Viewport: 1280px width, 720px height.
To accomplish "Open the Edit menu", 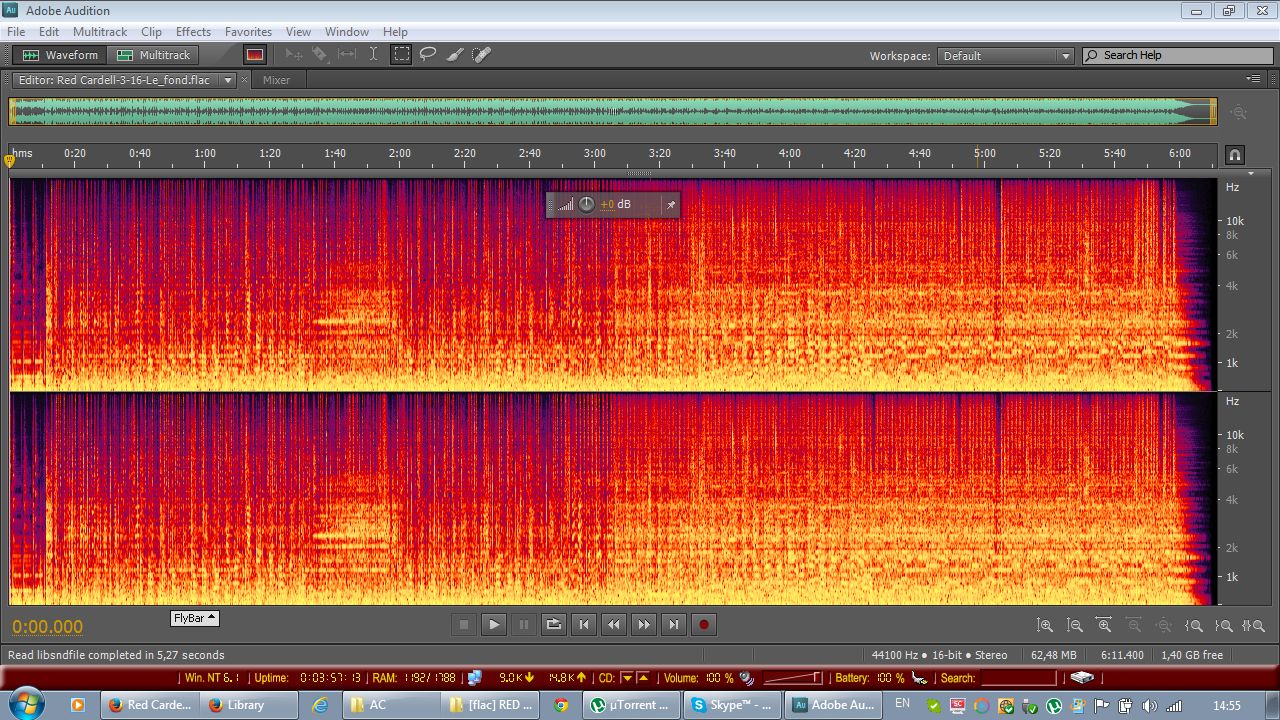I will pos(49,32).
